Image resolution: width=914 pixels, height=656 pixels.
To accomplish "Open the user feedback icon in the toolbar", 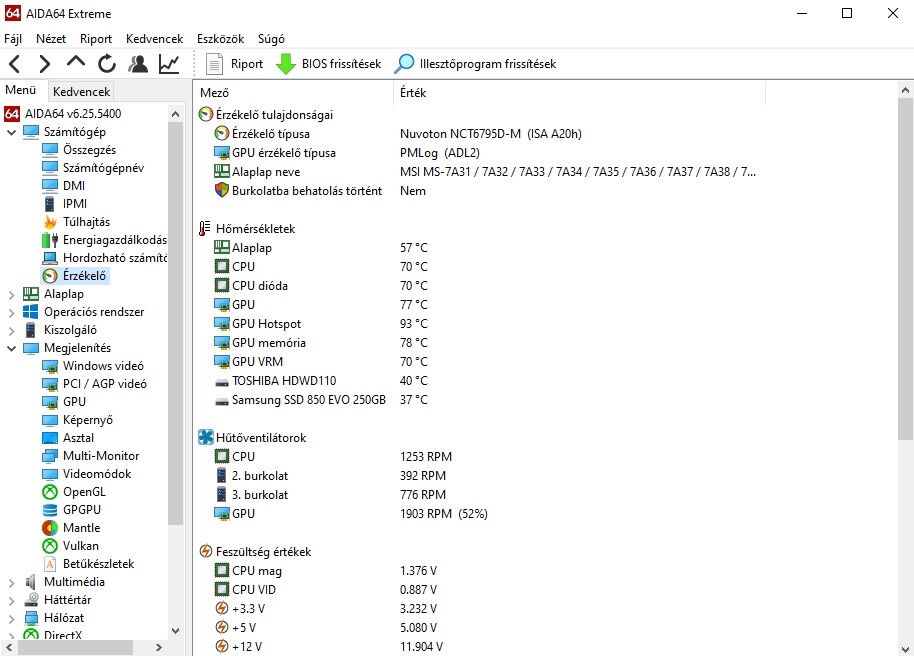I will pyautogui.click(x=138, y=64).
